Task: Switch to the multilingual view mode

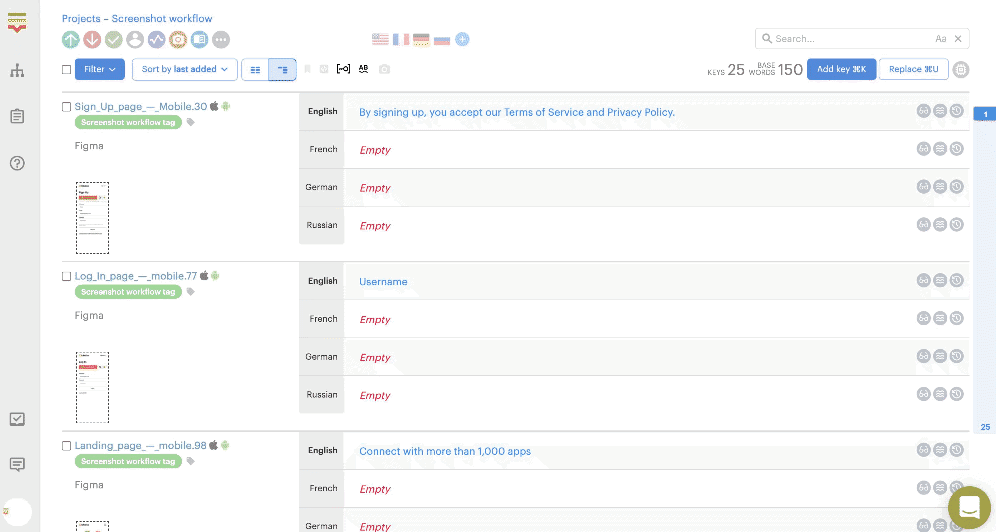Action: (283, 70)
